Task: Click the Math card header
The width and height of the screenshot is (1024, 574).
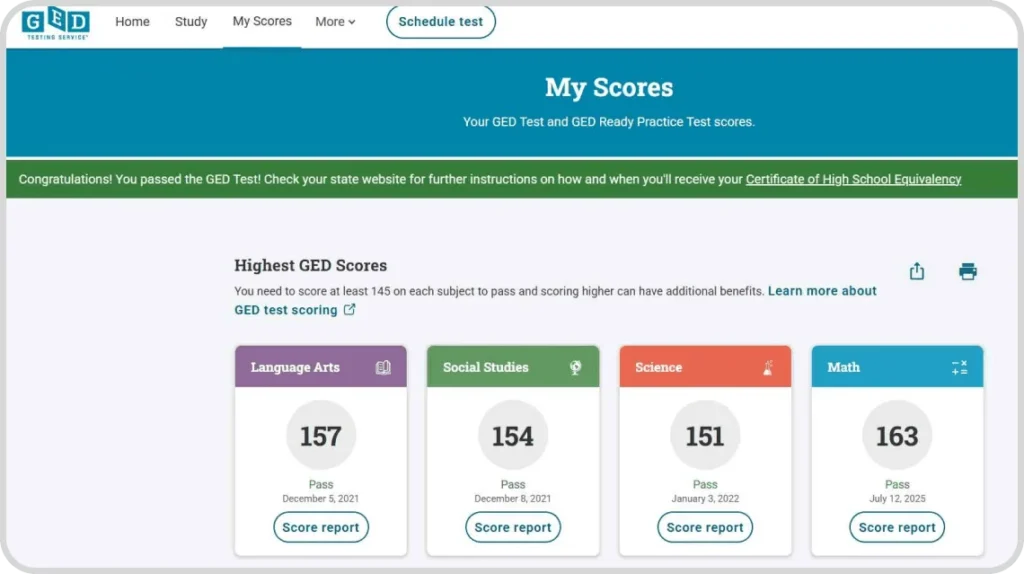Action: tap(897, 367)
